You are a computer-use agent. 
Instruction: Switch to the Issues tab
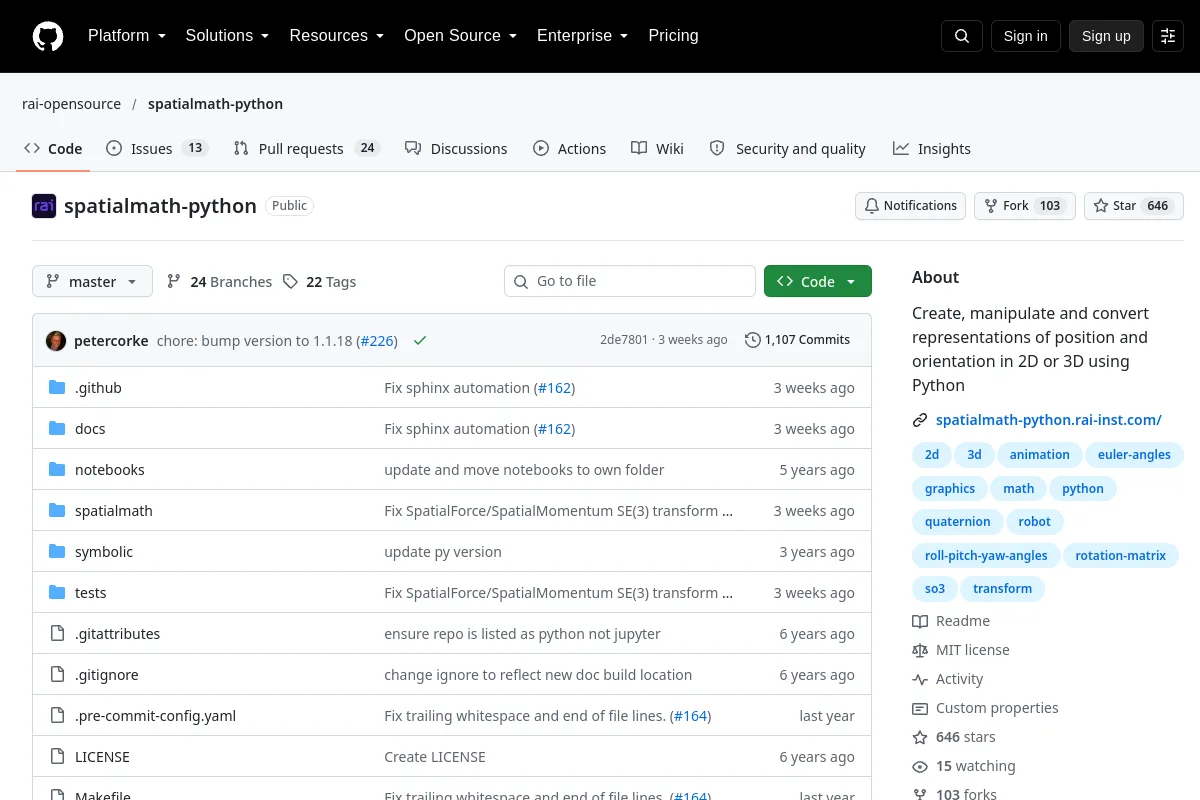tap(156, 149)
